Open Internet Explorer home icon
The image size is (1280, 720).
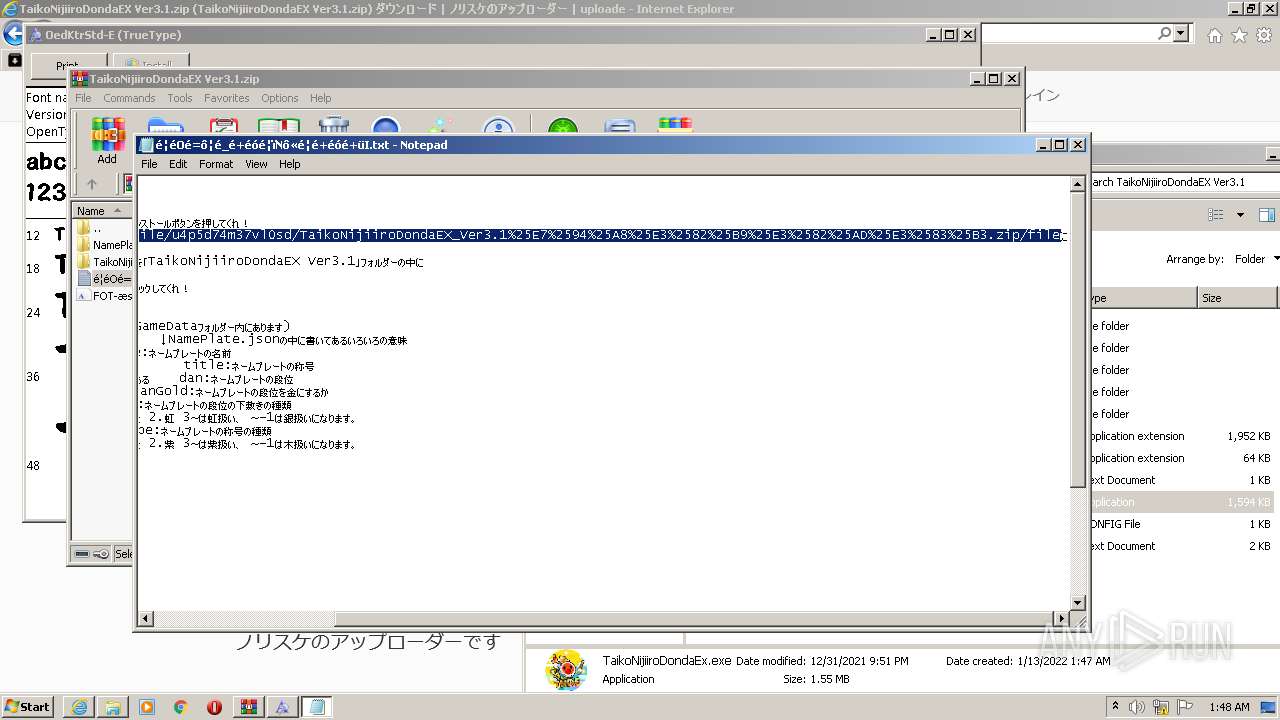(x=1214, y=35)
